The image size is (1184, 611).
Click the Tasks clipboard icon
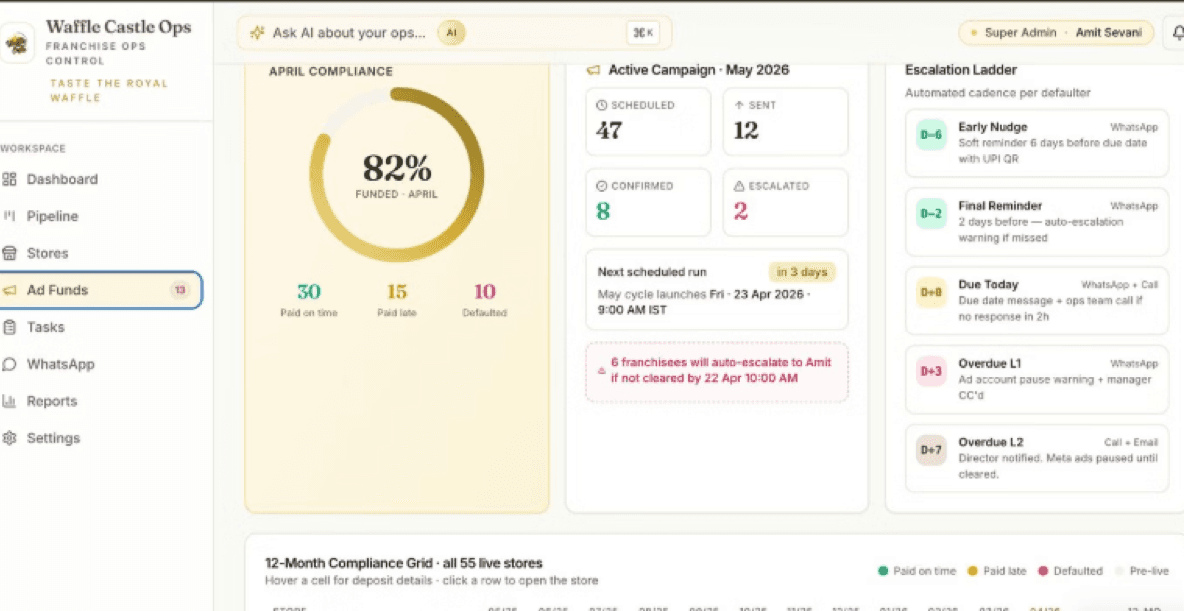(x=9, y=327)
